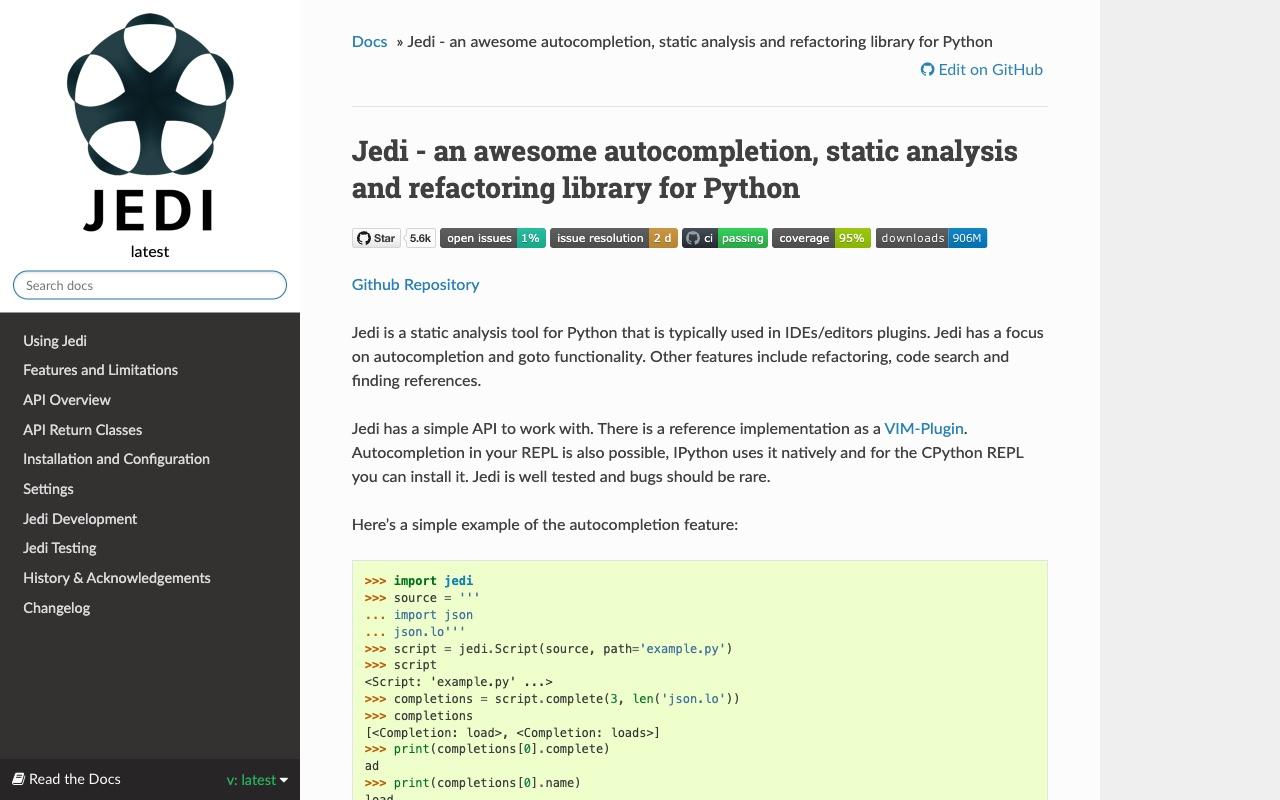Image resolution: width=1280 pixels, height=800 pixels.
Task: Focus the Search docs field
Action: click(x=150, y=285)
